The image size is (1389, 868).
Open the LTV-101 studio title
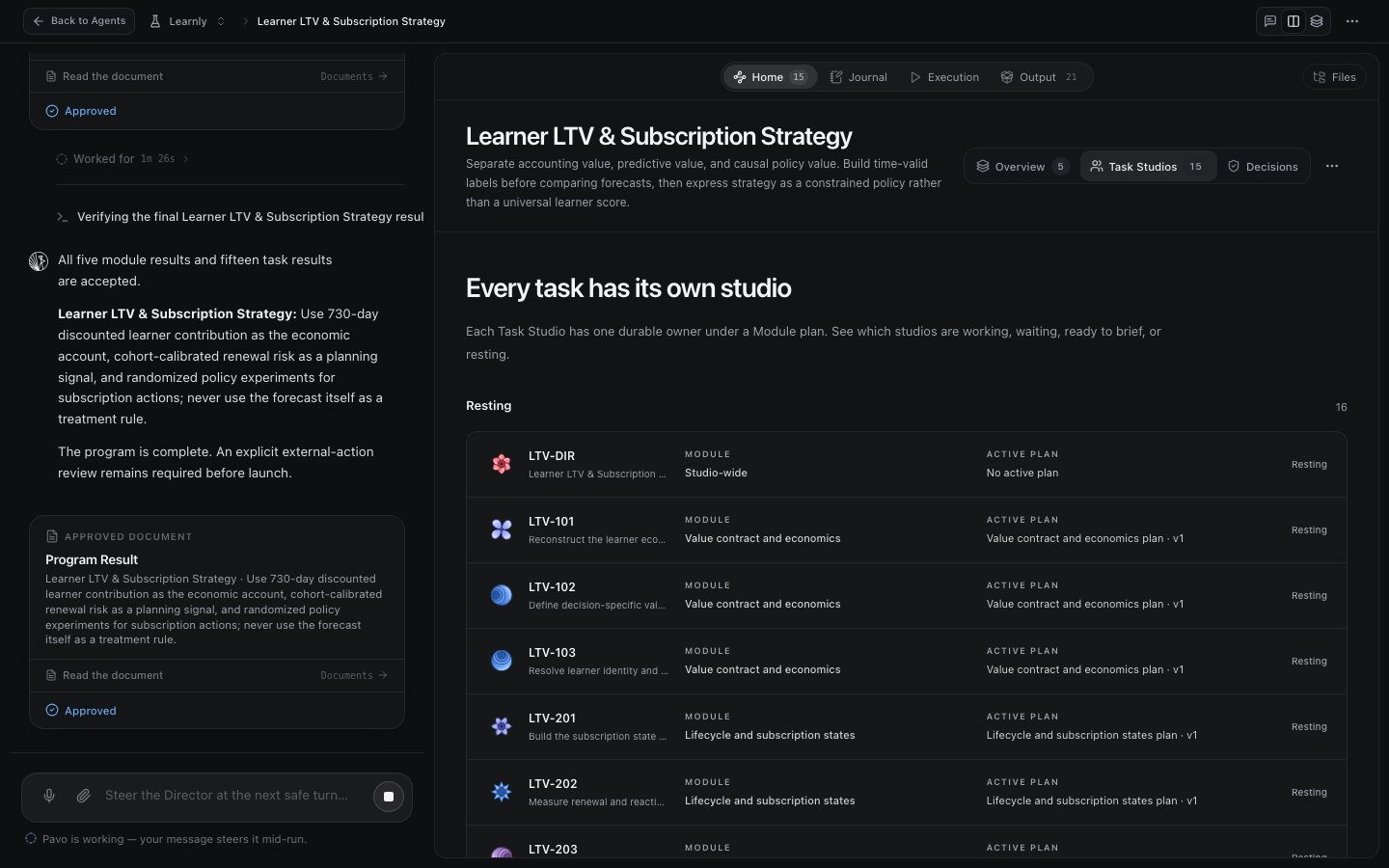[x=552, y=522]
